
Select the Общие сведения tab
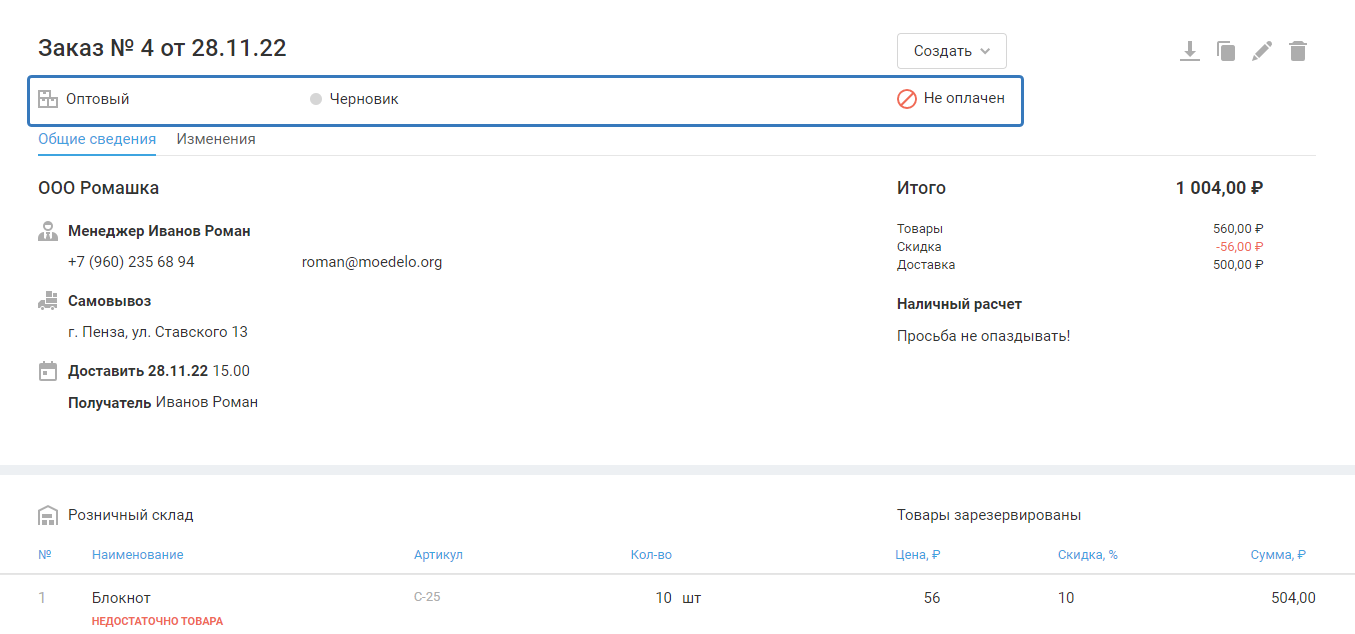(97, 139)
